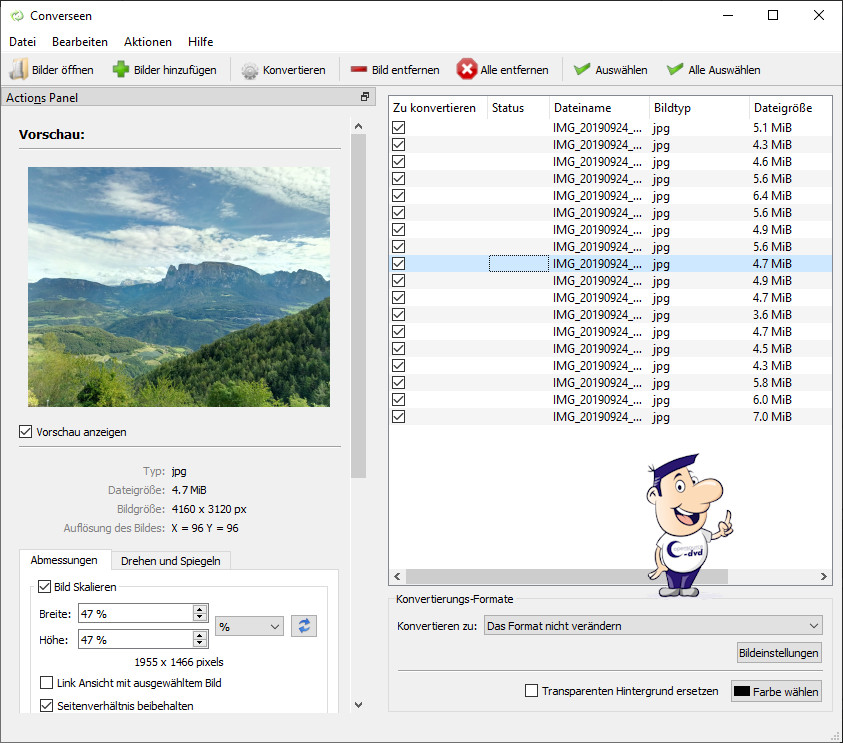This screenshot has height=743, width=843.
Task: Open the Konvertieren zu format dropdown
Action: click(652, 626)
